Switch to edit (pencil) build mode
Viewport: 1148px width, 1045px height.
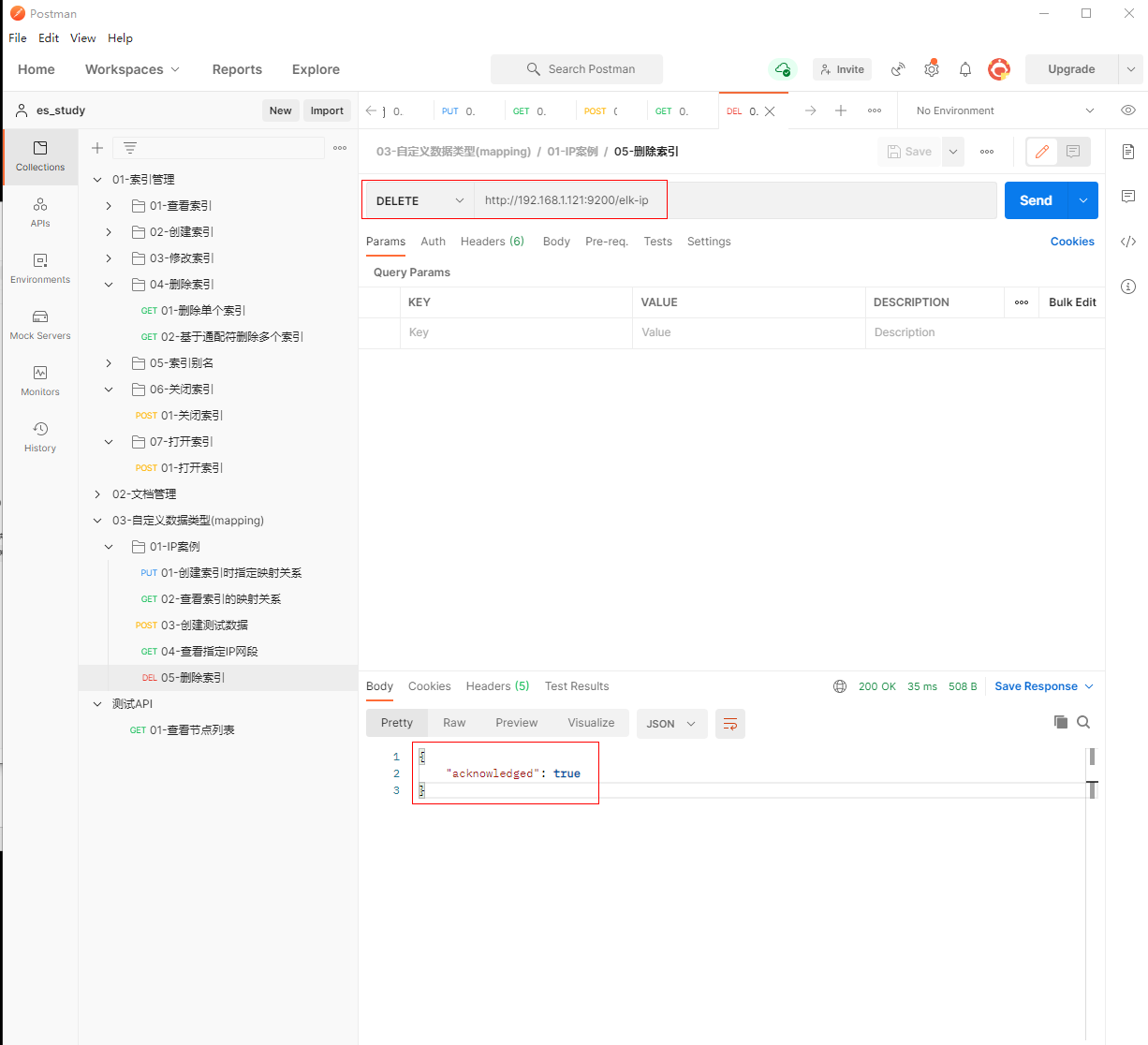(x=1042, y=152)
